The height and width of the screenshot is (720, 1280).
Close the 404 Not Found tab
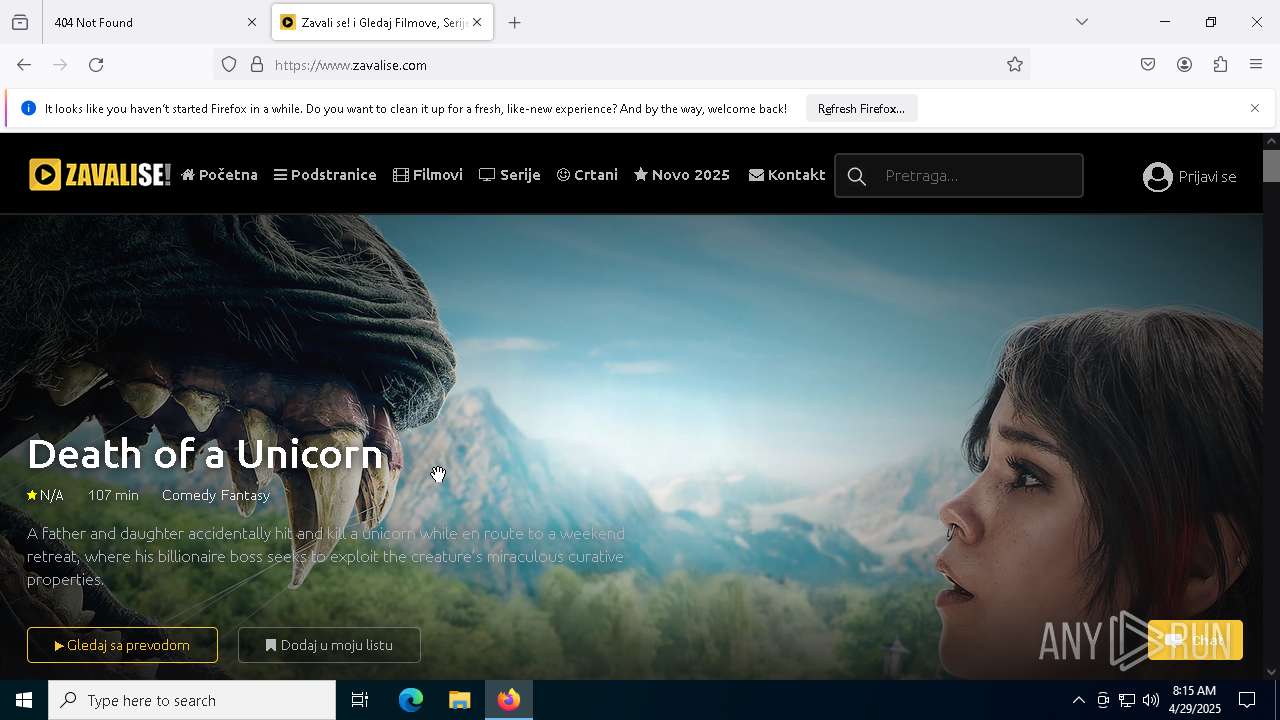tap(252, 22)
